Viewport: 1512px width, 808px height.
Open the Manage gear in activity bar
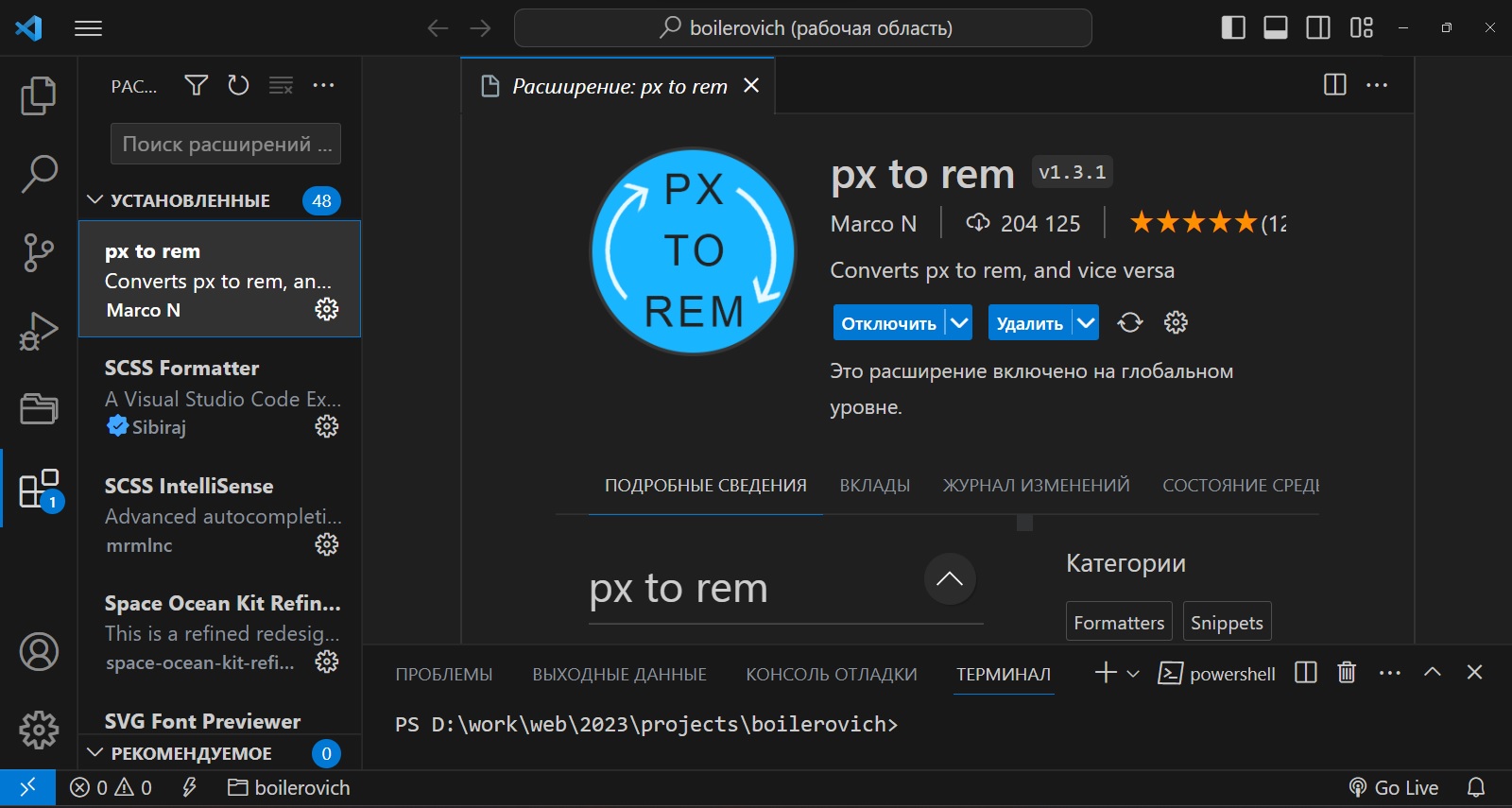[39, 730]
